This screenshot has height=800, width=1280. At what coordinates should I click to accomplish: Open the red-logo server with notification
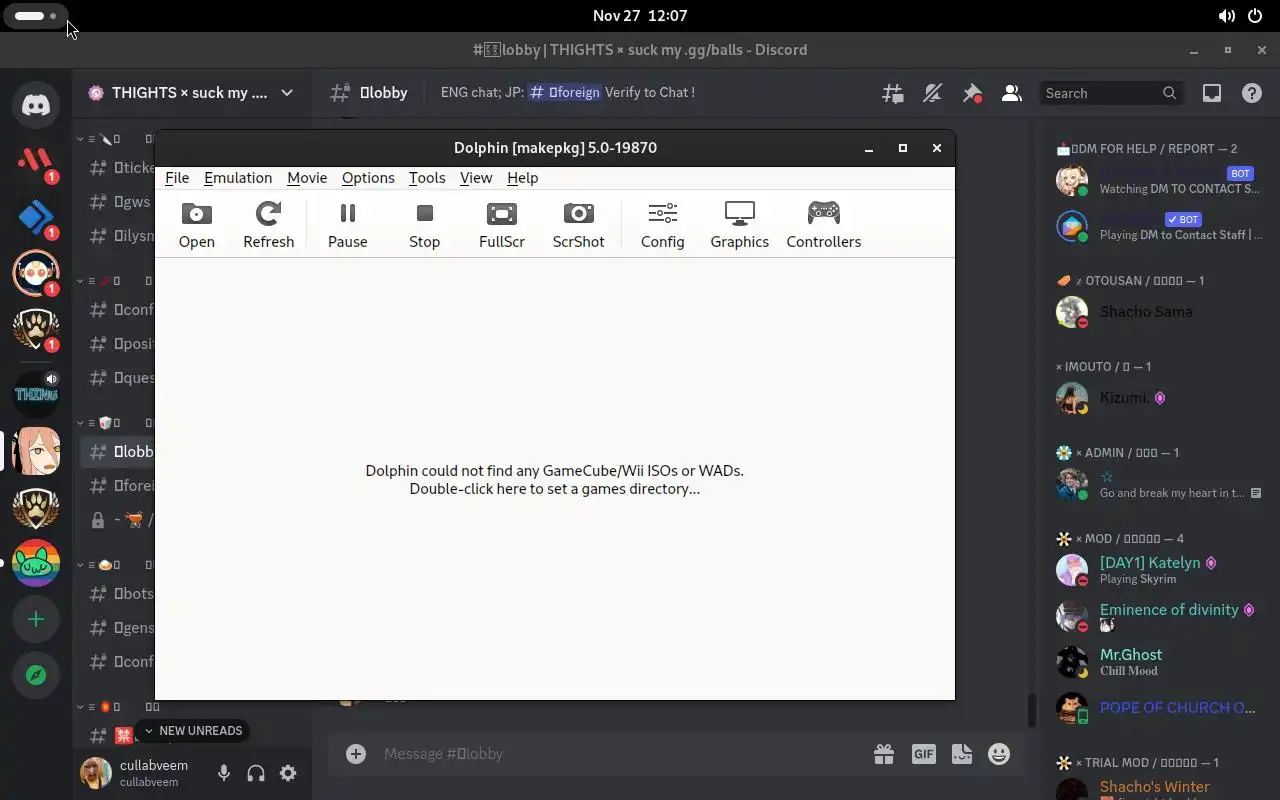pos(36,160)
